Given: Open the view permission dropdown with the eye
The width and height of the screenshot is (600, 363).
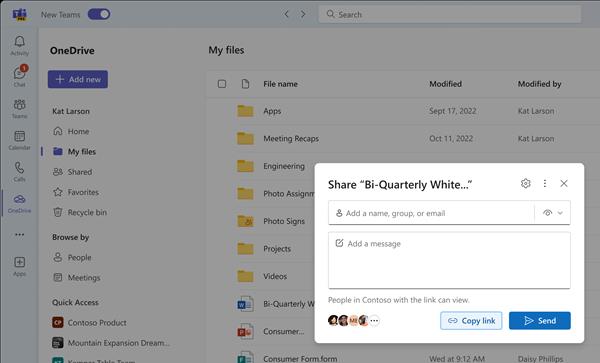Looking at the screenshot, I should click(553, 213).
